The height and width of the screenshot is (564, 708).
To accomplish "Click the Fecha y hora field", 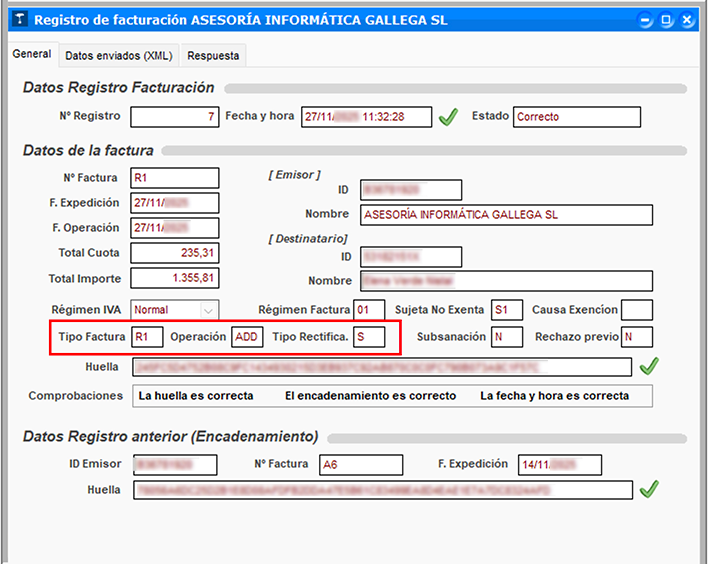I will tap(367, 117).
